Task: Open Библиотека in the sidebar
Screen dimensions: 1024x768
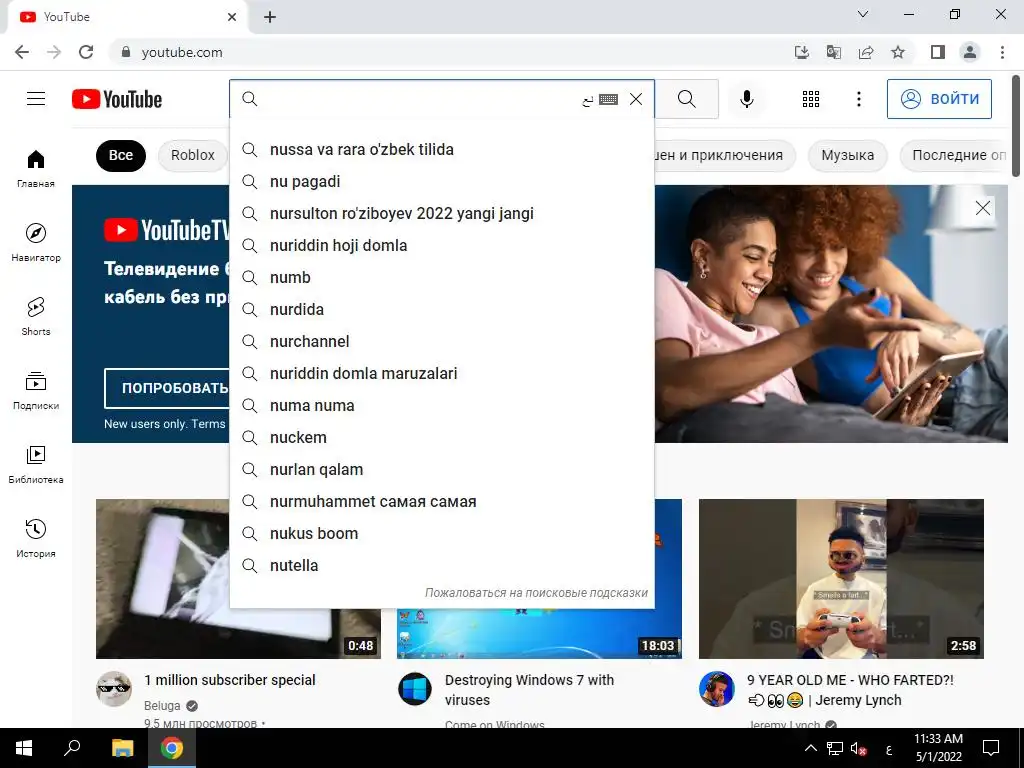Action: (35, 464)
